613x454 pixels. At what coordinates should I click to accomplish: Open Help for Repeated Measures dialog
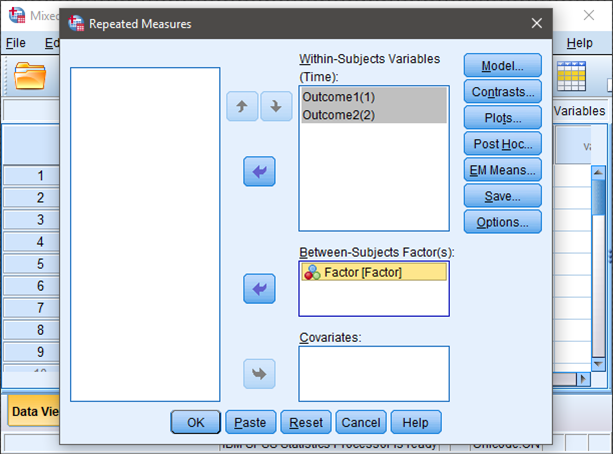point(416,422)
